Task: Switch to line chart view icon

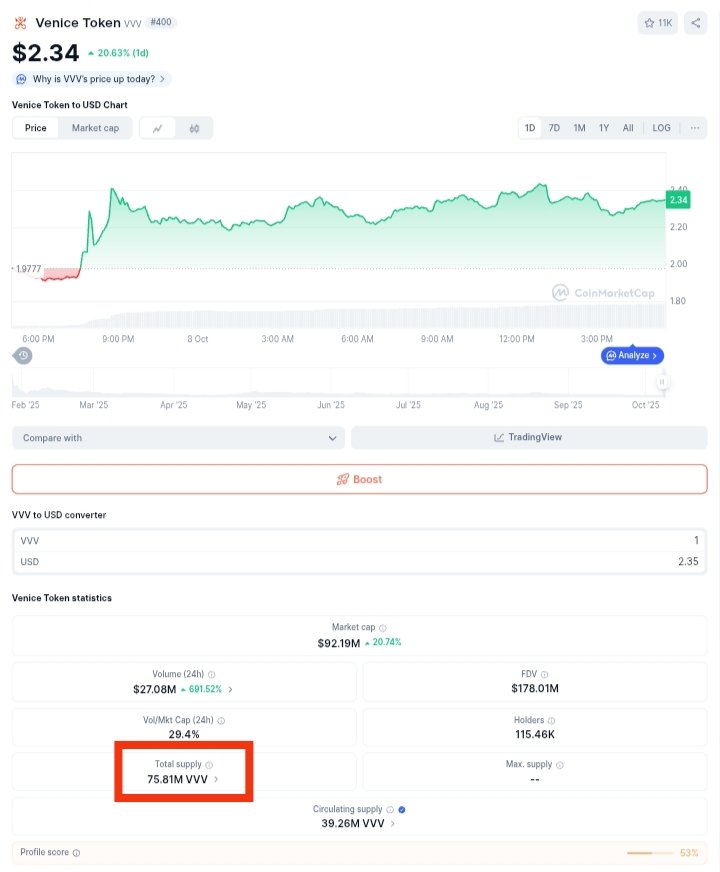Action: 157,128
